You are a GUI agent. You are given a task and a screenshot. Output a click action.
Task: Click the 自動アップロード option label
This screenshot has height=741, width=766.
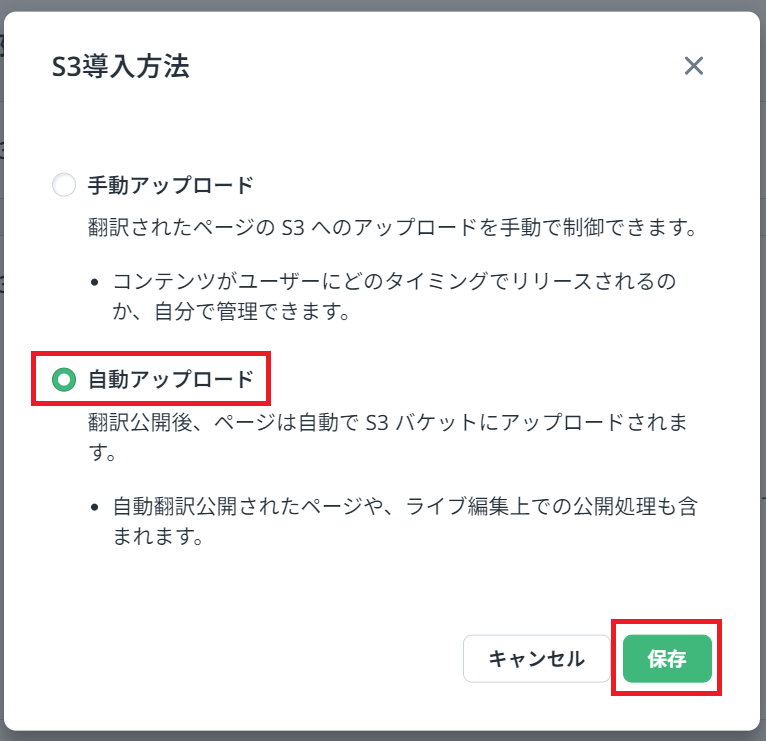[170, 379]
